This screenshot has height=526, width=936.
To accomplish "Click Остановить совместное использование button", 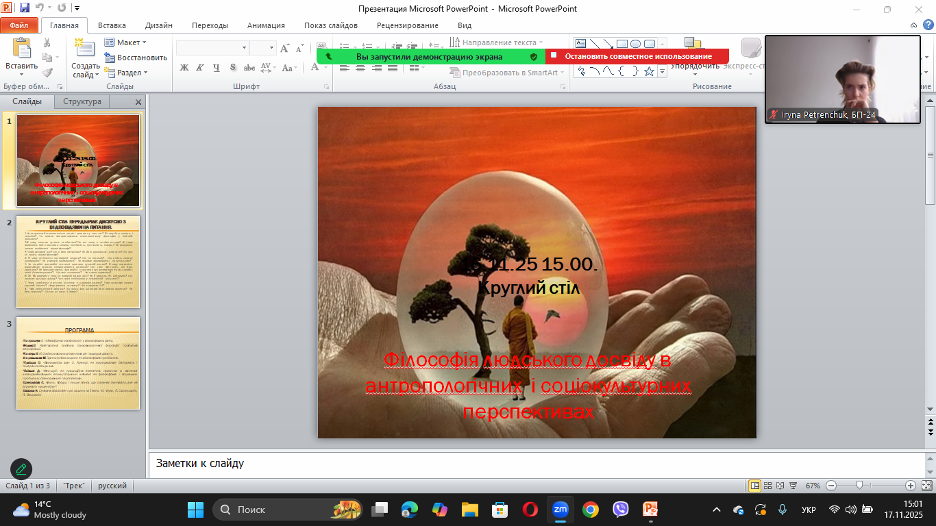I will click(x=638, y=56).
